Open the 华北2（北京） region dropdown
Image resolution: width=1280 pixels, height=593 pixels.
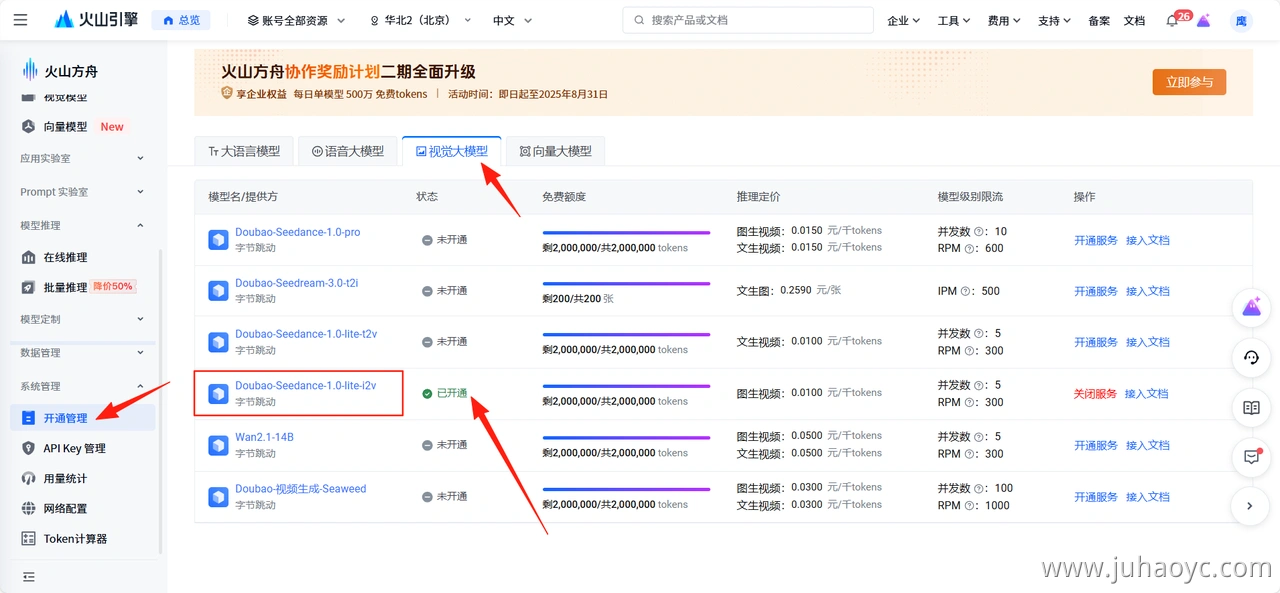click(420, 20)
